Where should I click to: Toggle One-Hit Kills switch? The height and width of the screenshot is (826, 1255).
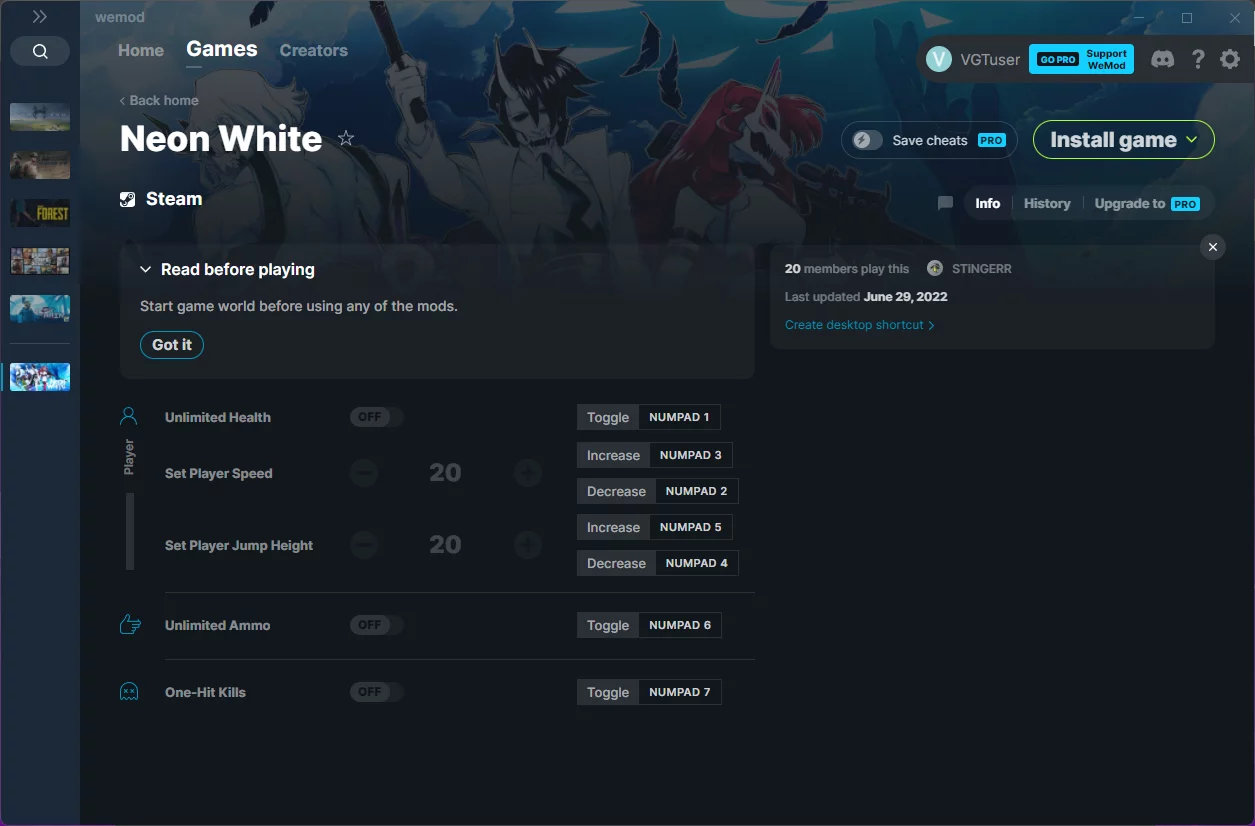[x=376, y=692]
